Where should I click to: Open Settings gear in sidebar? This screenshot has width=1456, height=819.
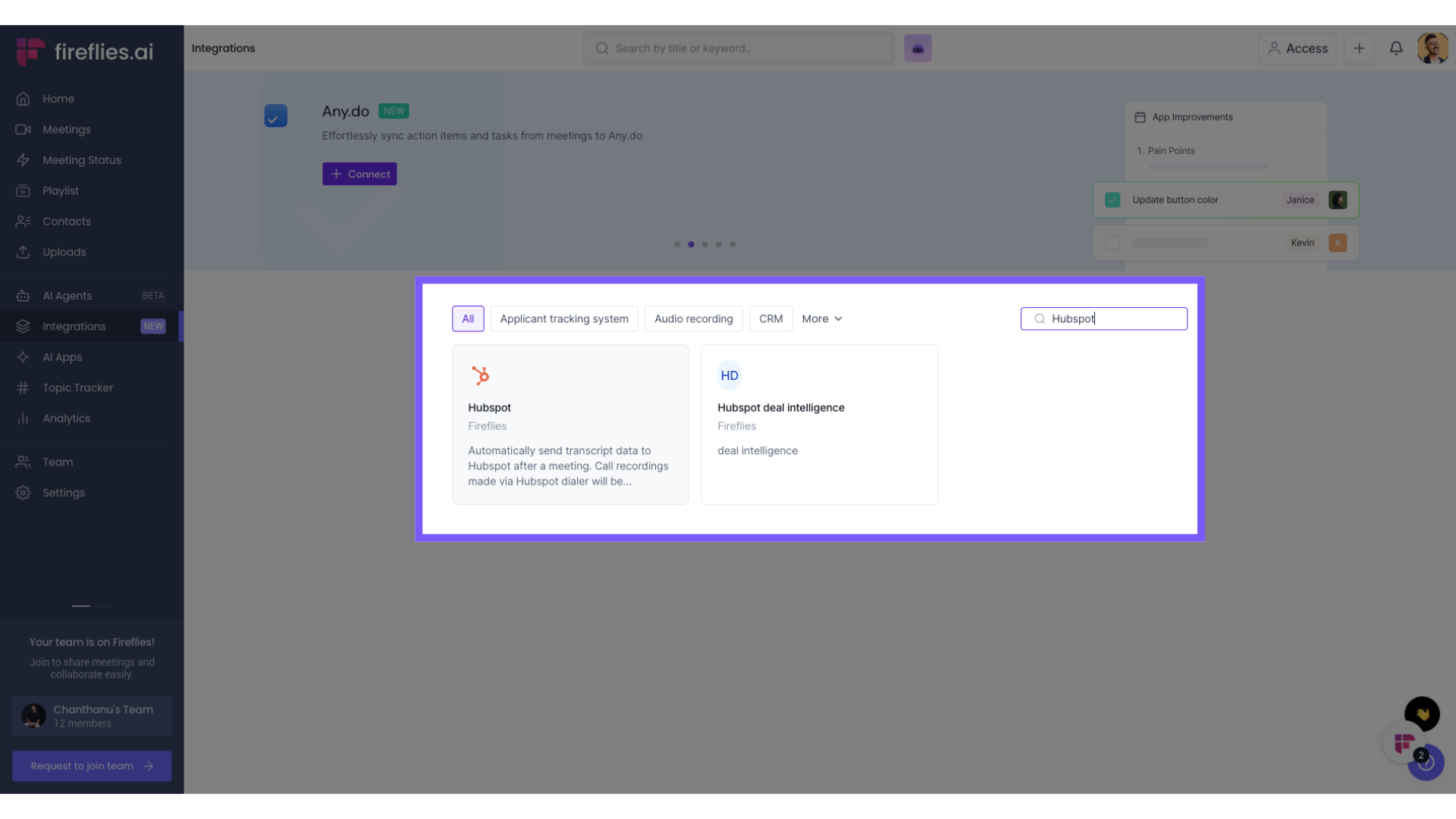[64, 493]
